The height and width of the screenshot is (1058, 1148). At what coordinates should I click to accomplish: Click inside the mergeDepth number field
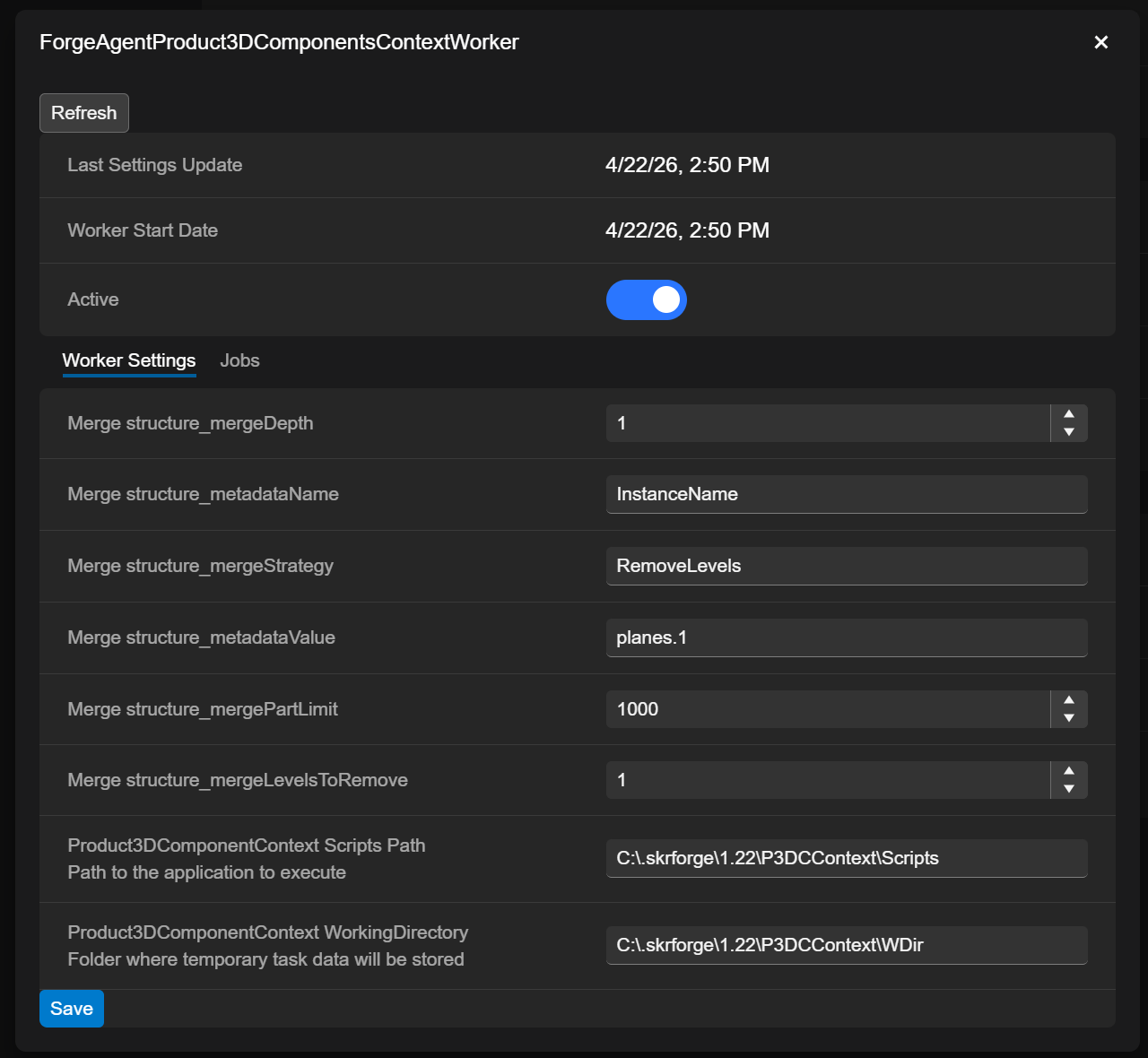click(x=827, y=423)
